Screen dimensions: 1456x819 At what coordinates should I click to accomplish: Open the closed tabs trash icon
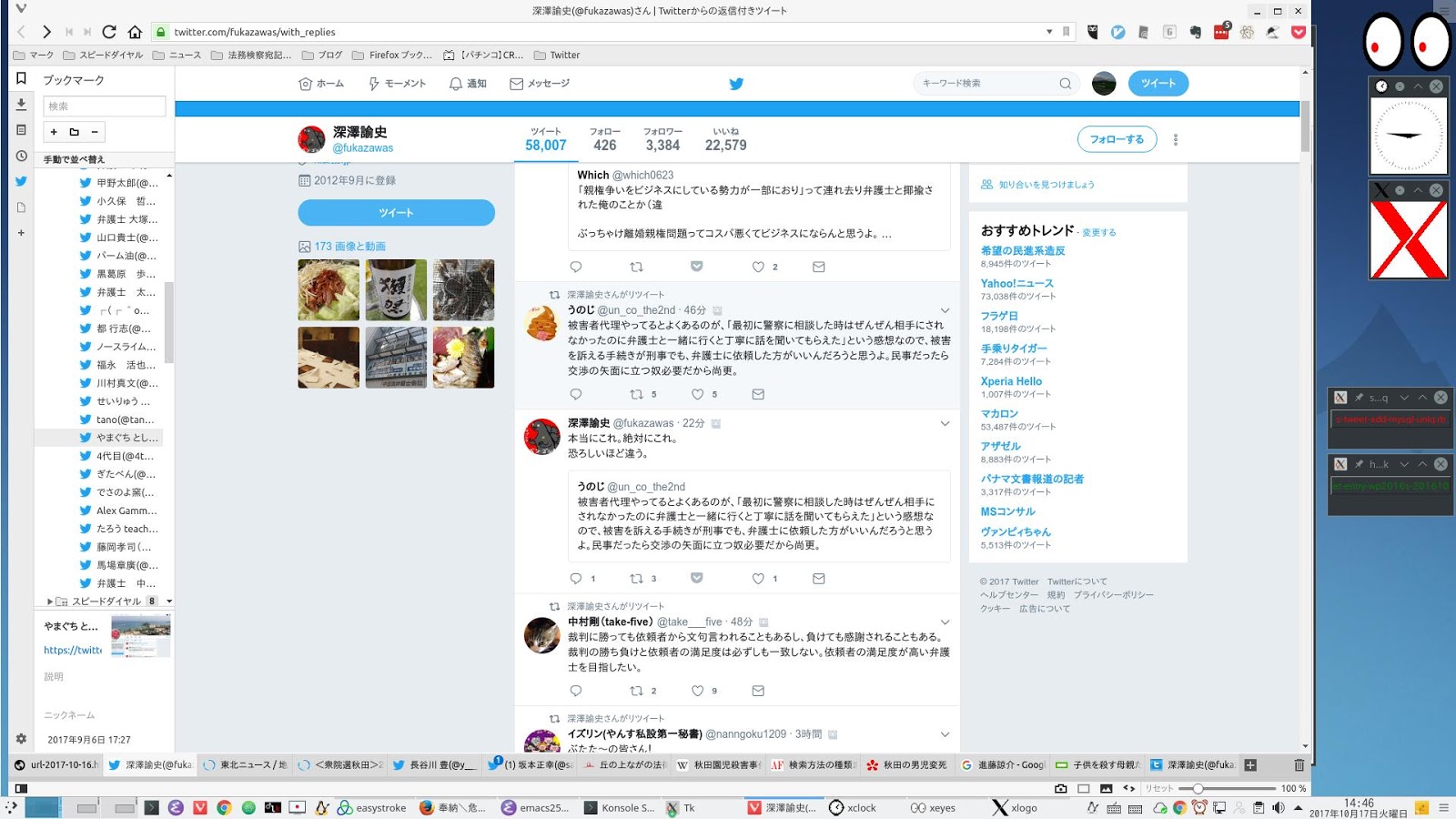point(1299,765)
